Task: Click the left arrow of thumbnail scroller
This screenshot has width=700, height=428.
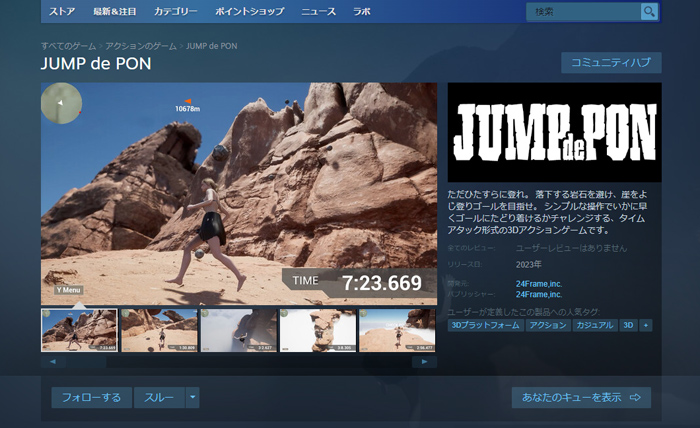Action: coord(53,362)
